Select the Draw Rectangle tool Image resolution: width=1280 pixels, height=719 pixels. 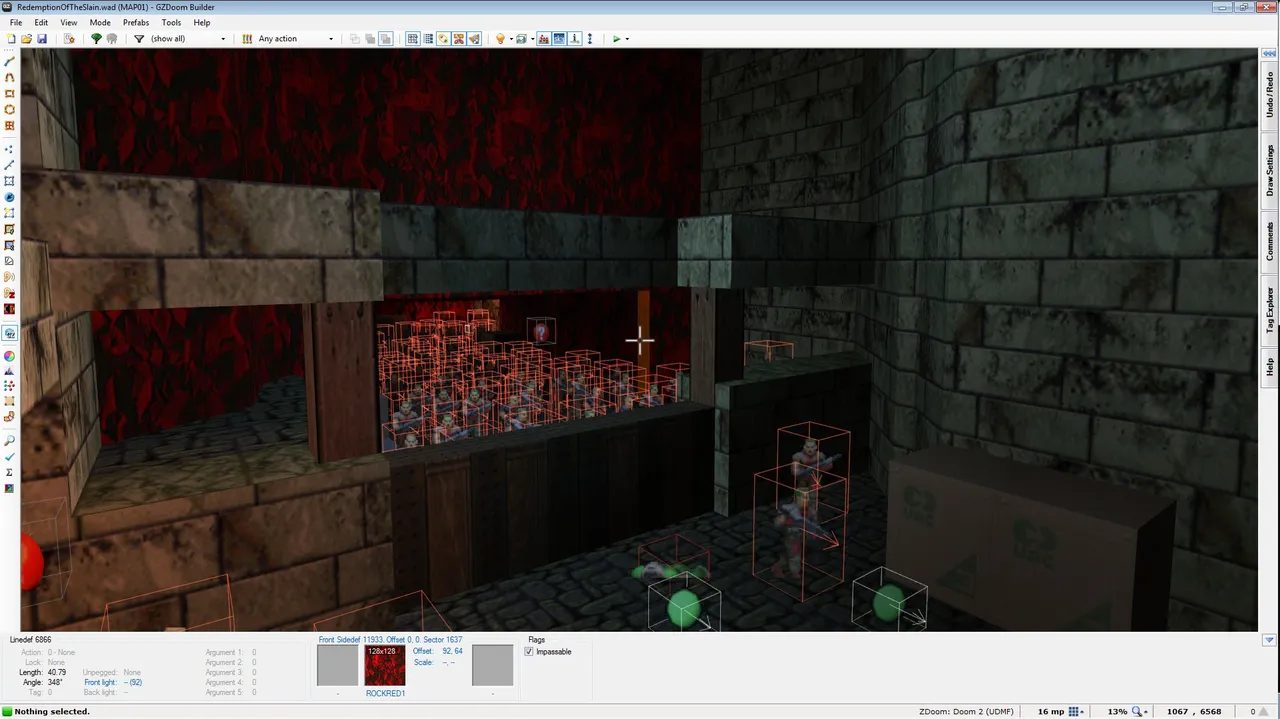tap(10, 94)
